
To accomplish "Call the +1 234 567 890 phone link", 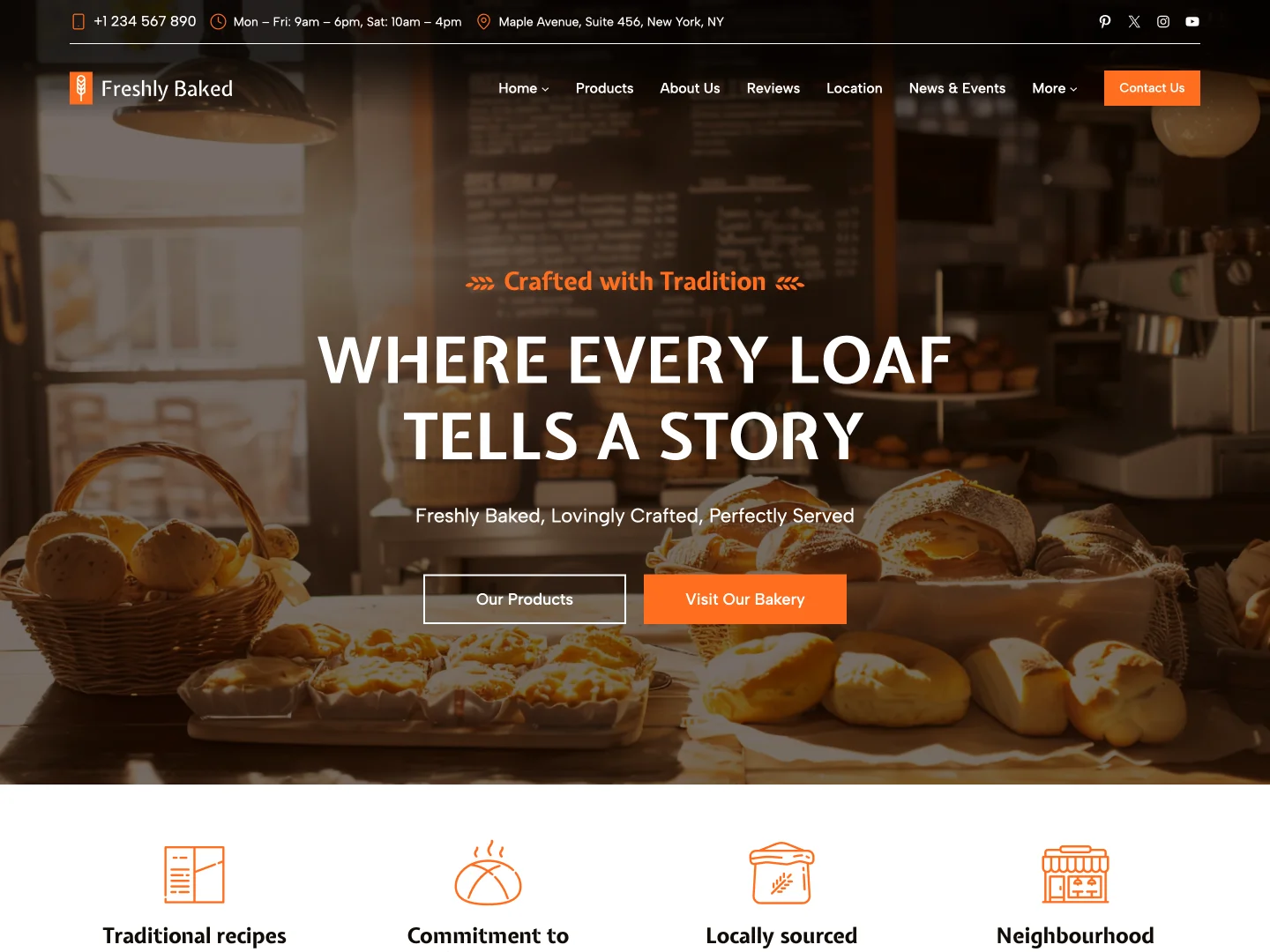I will (x=145, y=21).
